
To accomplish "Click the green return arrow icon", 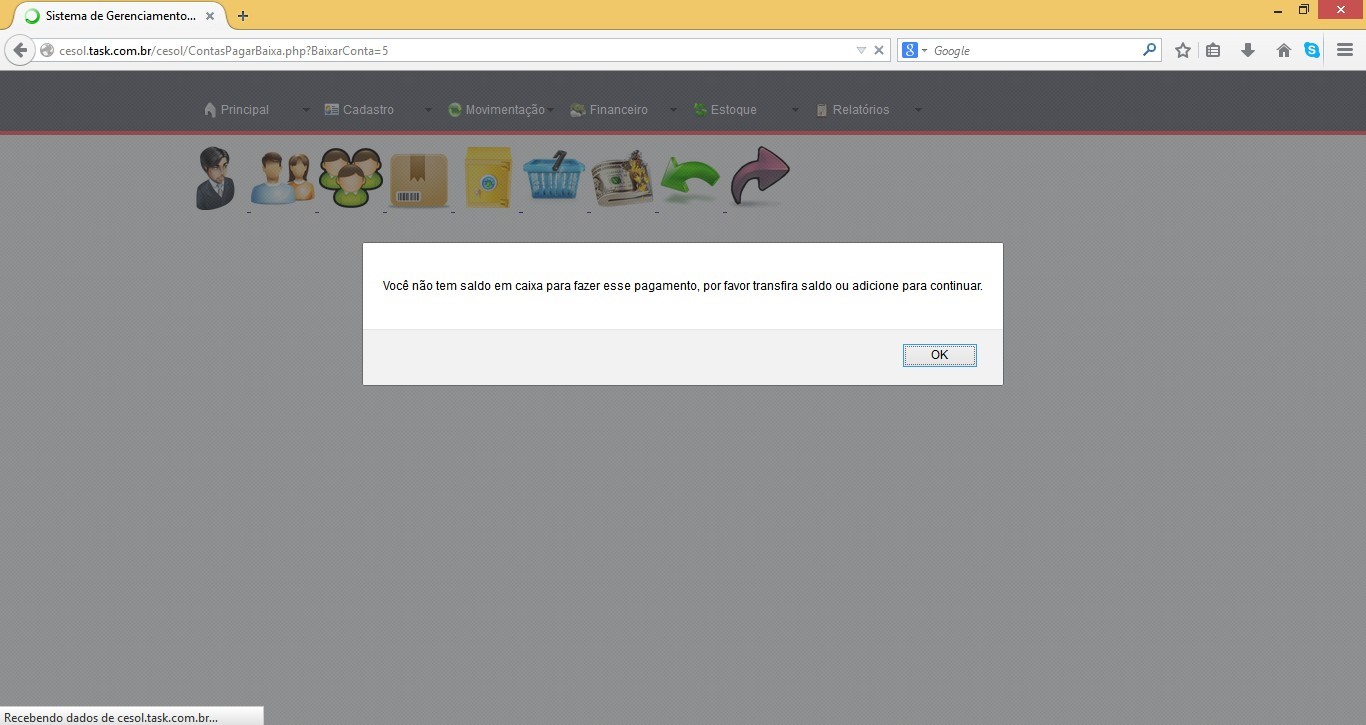I will click(691, 180).
